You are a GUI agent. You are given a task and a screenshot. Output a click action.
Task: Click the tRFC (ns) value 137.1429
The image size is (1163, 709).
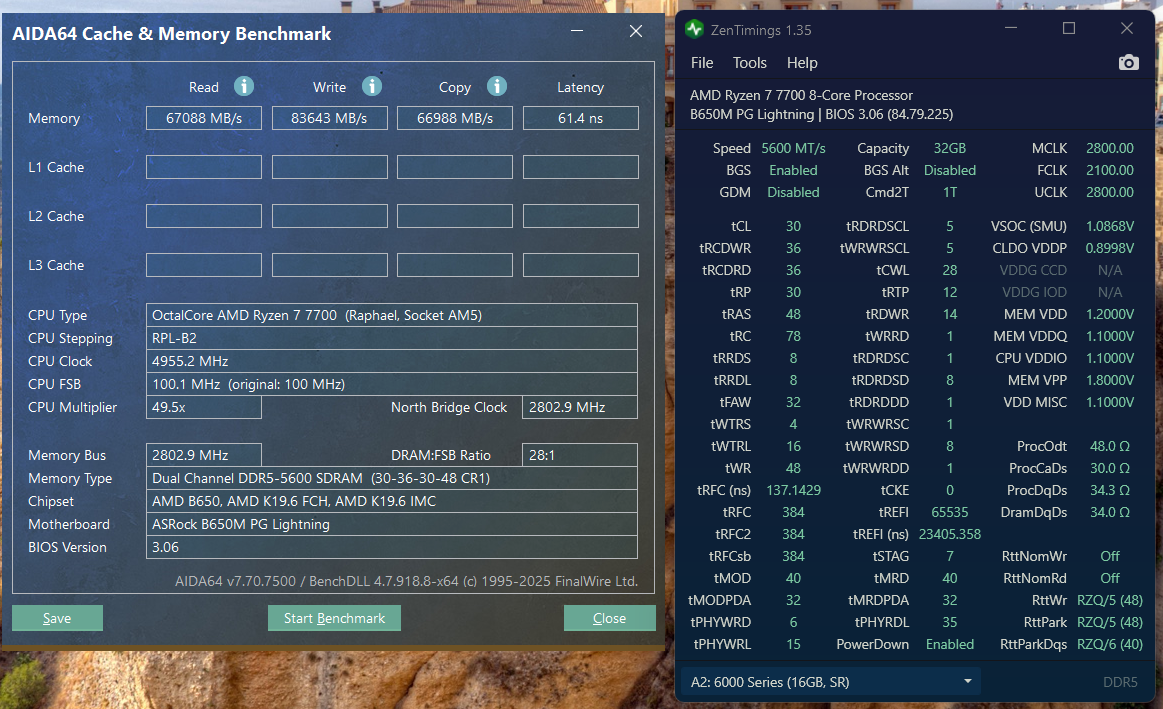(x=793, y=490)
